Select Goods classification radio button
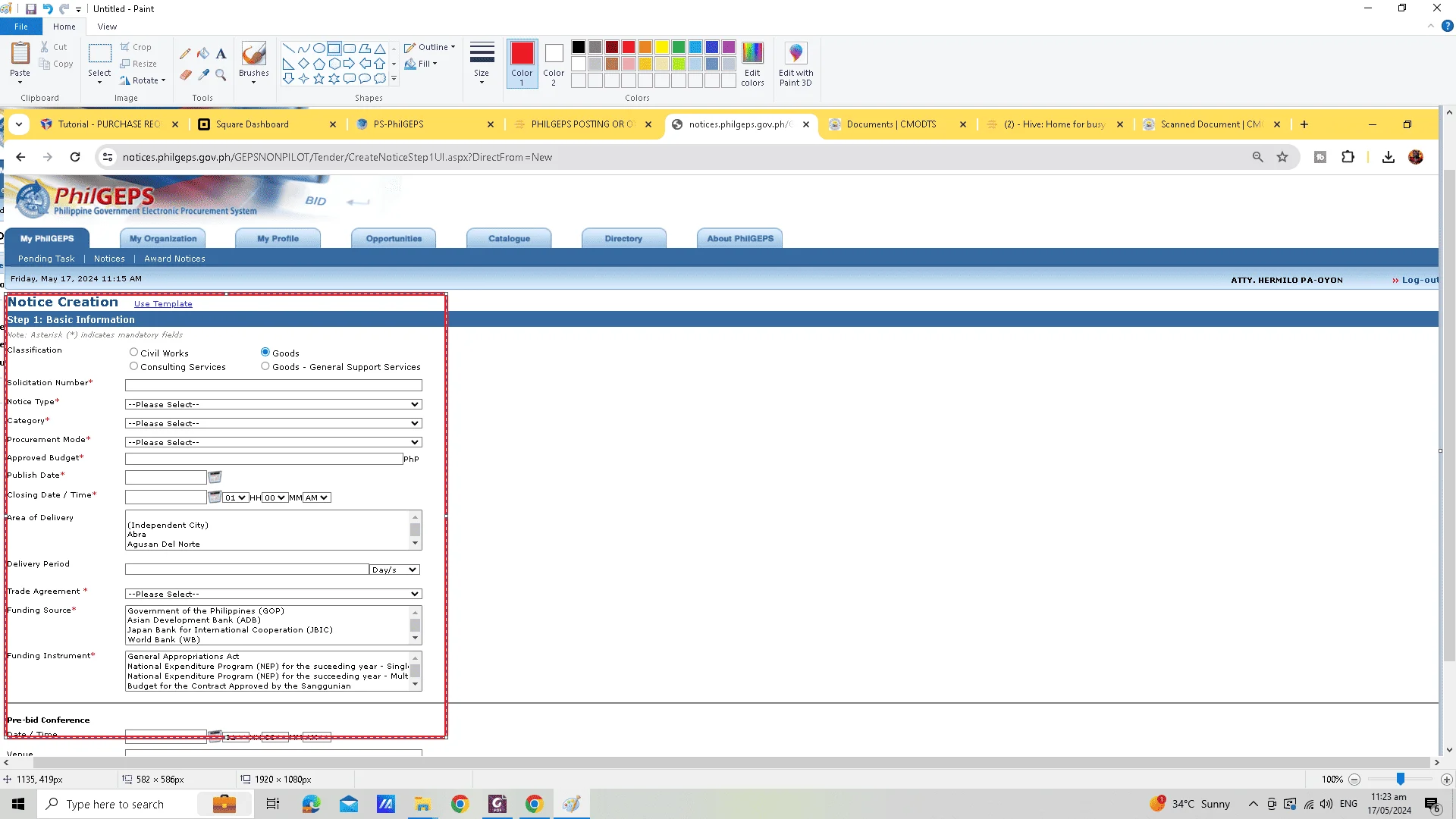 [x=265, y=352]
